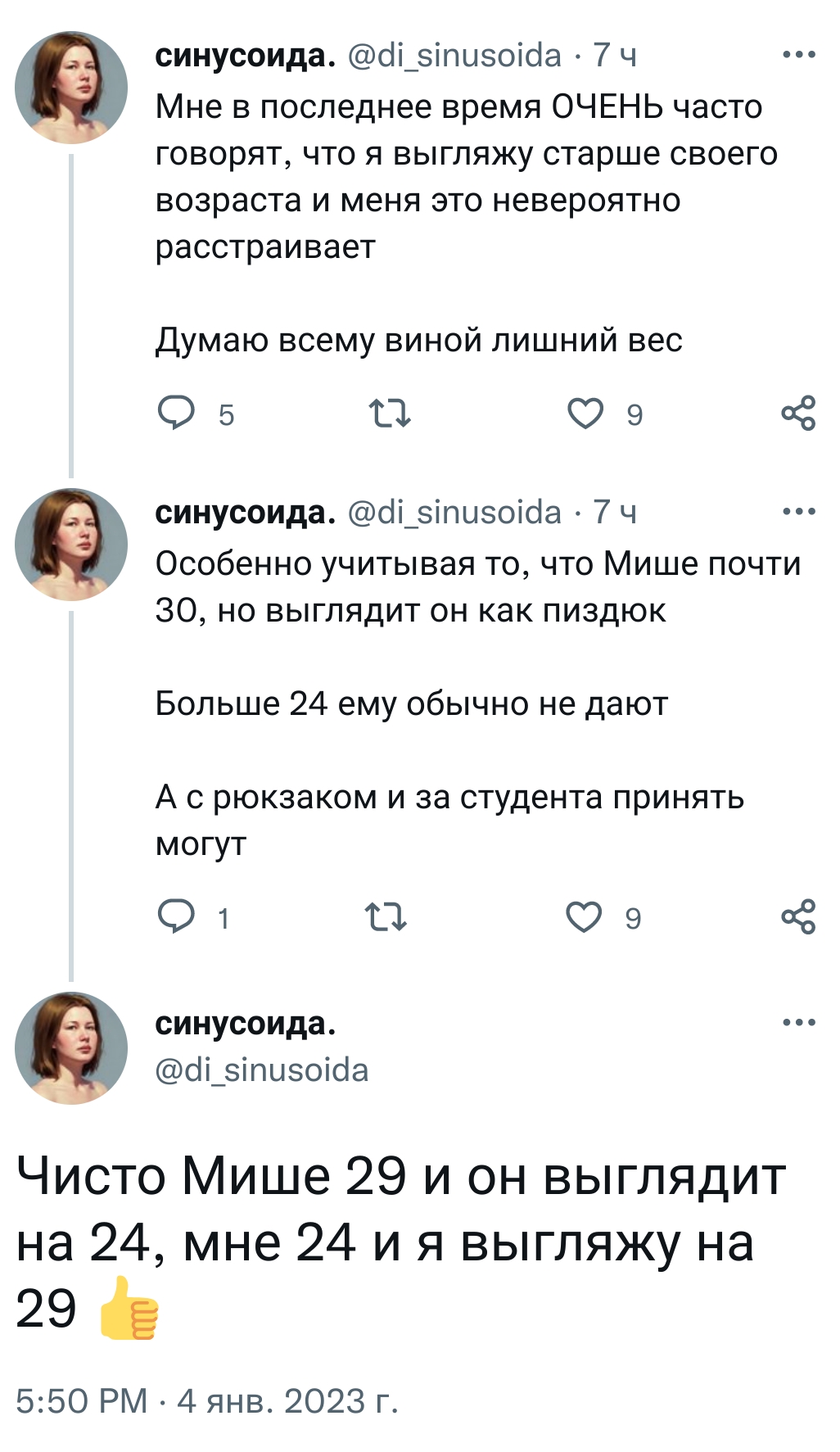The image size is (840, 1452).
Task: Open @di_sinusoida handle on main tweet
Action: tap(262, 1070)
